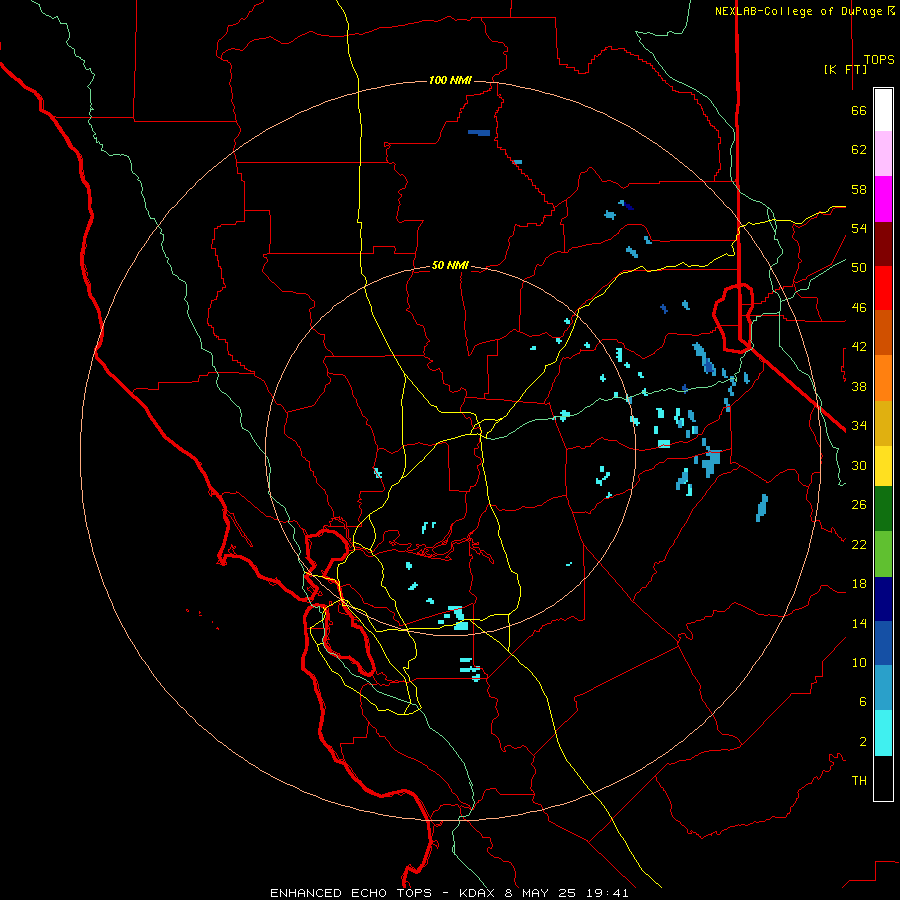Click the '18' legend value label
This screenshot has height=900, width=900.
[x=859, y=584]
